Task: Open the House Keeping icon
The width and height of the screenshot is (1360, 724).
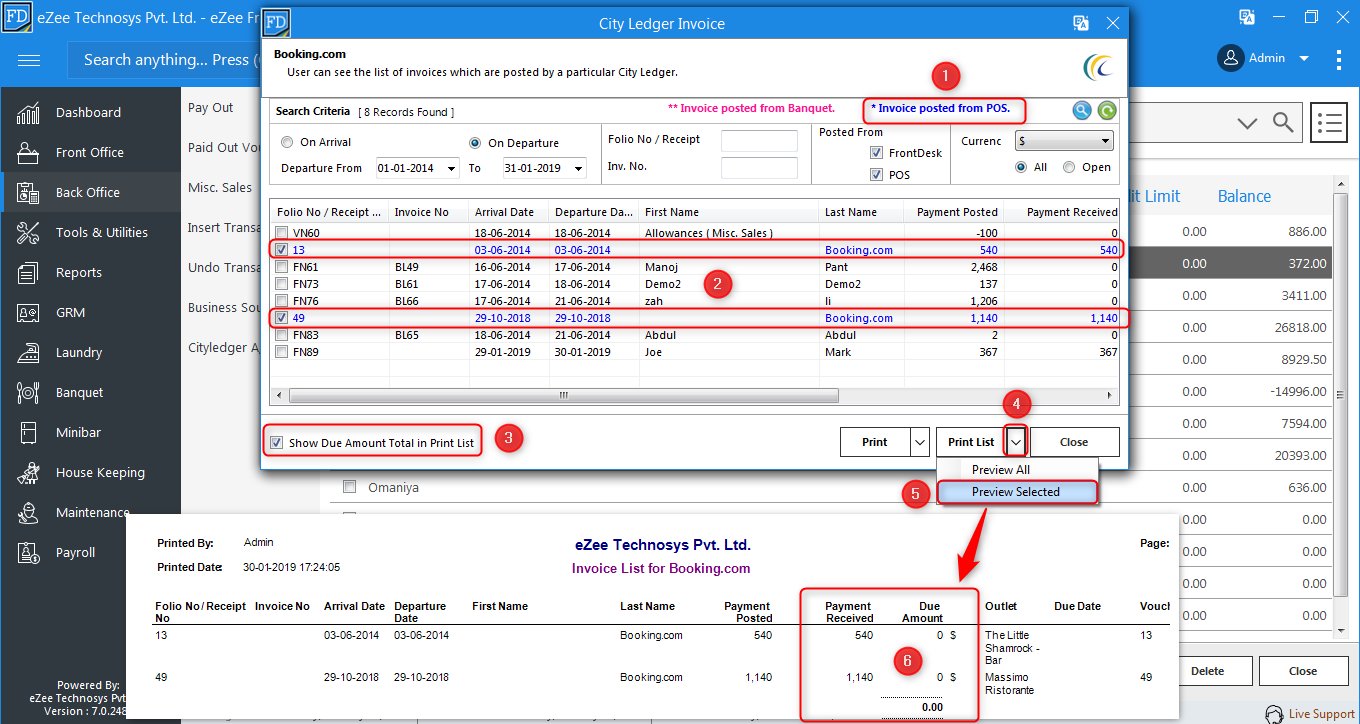Action: (x=28, y=473)
